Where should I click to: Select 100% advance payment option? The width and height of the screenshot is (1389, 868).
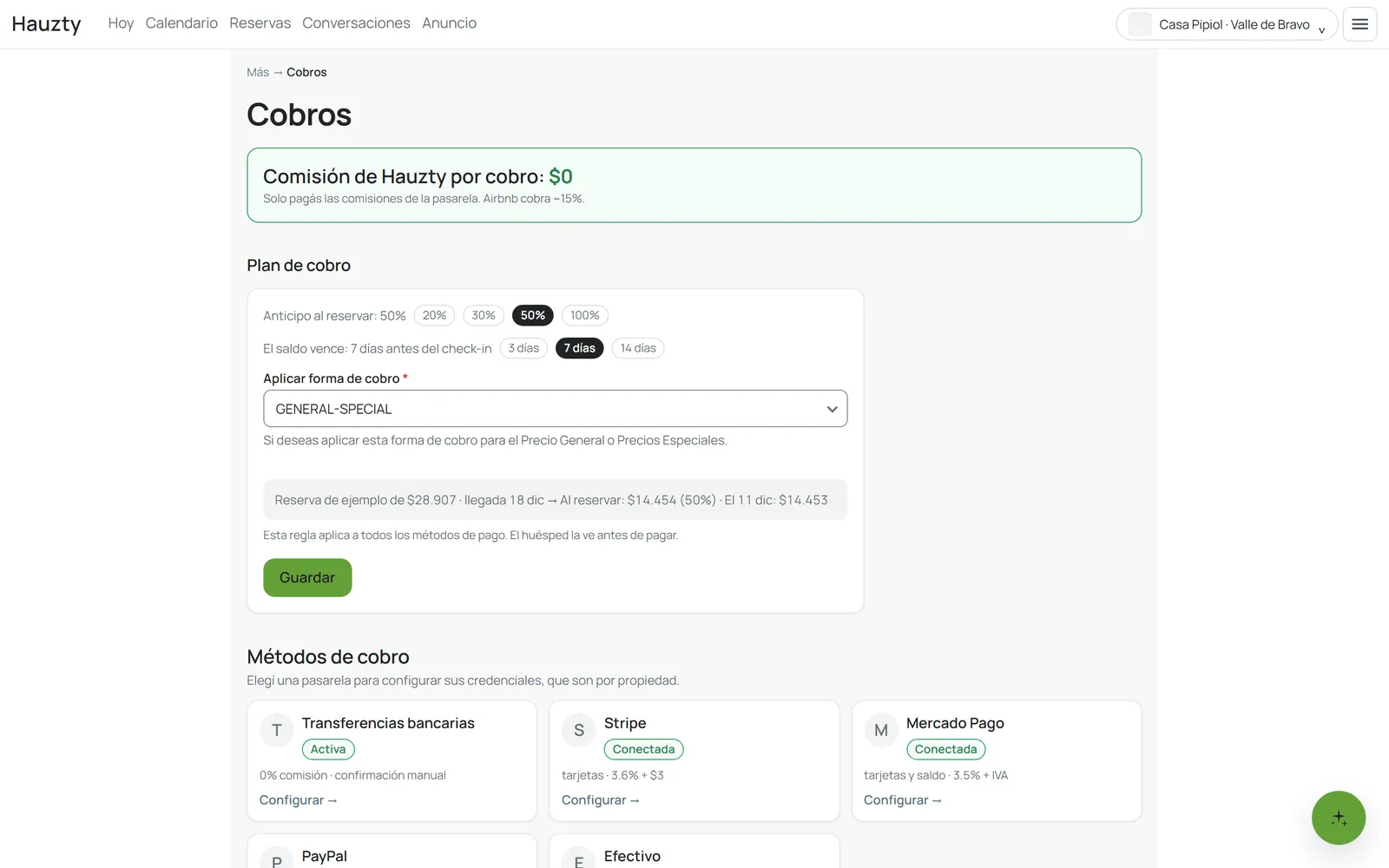click(584, 315)
